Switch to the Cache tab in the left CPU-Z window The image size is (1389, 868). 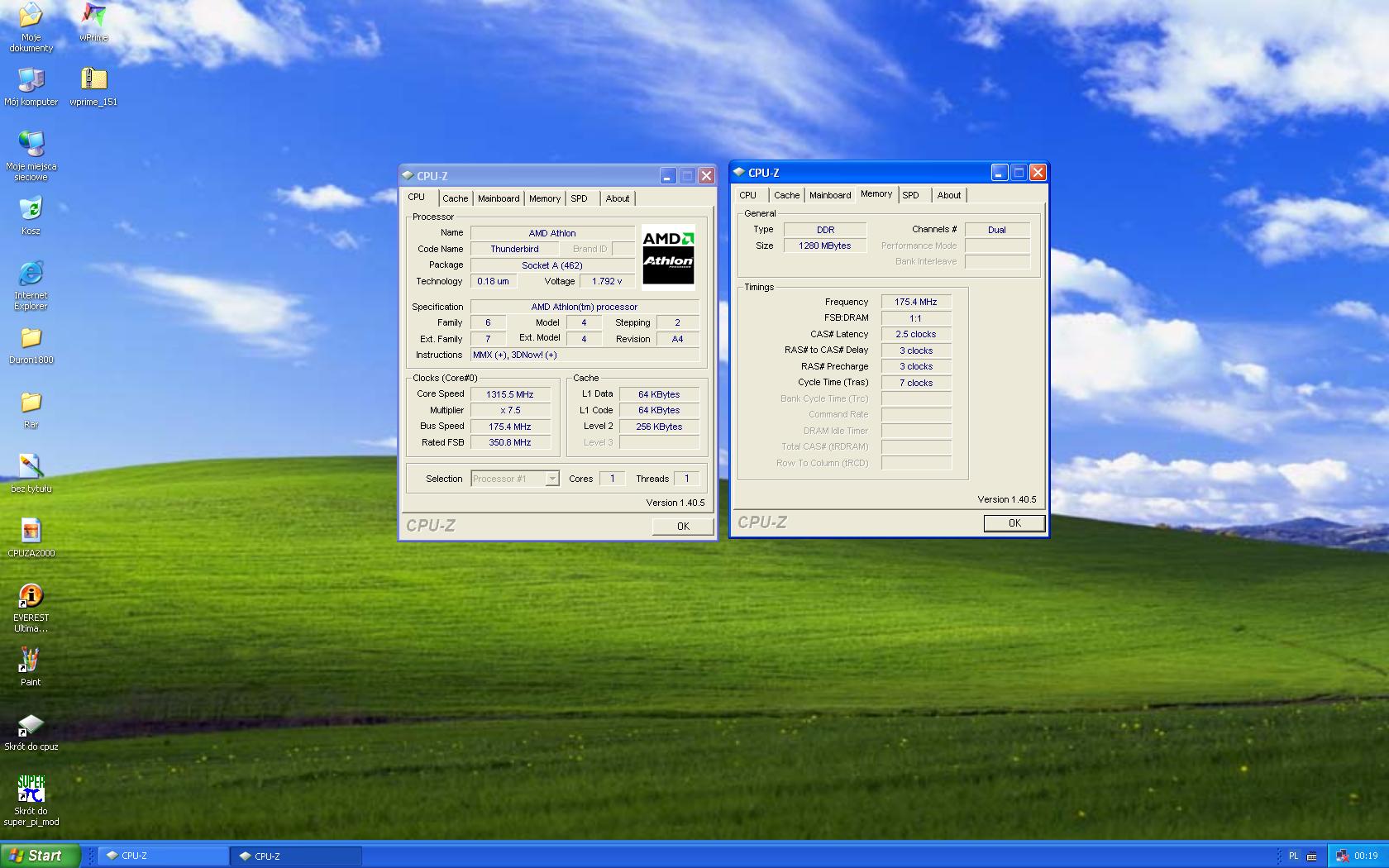(455, 198)
